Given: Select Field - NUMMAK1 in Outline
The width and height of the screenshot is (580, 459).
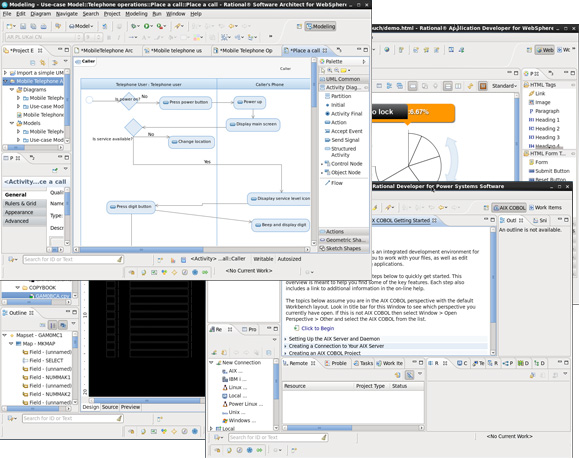Looking at the screenshot, I should click(x=47, y=378).
